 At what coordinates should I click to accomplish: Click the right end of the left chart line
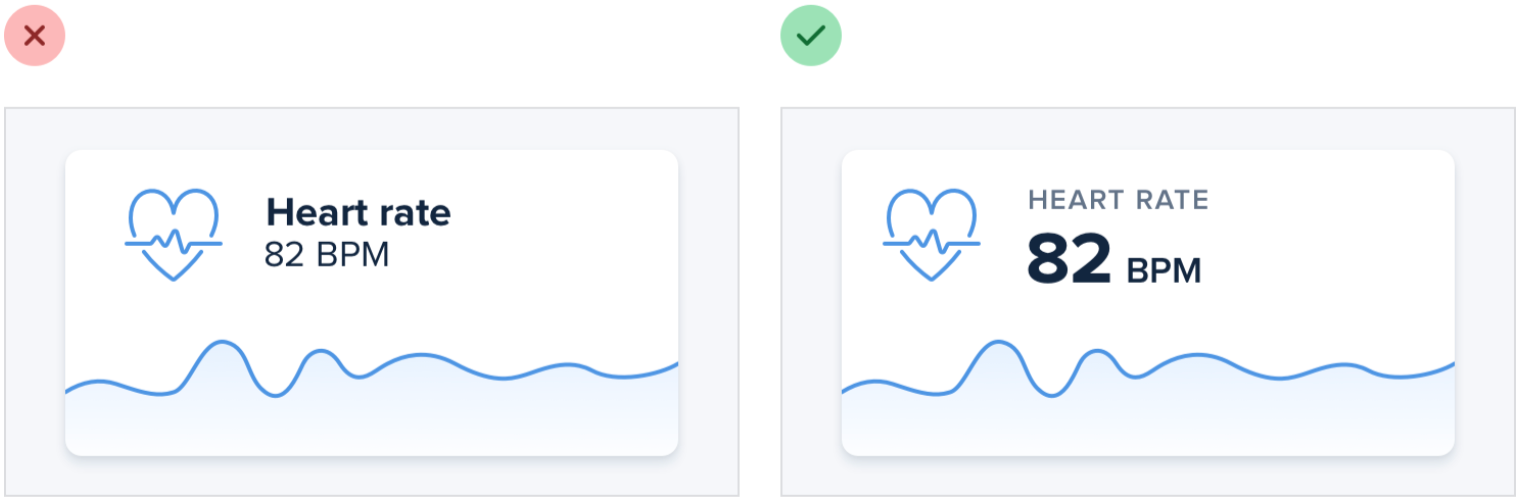point(675,365)
